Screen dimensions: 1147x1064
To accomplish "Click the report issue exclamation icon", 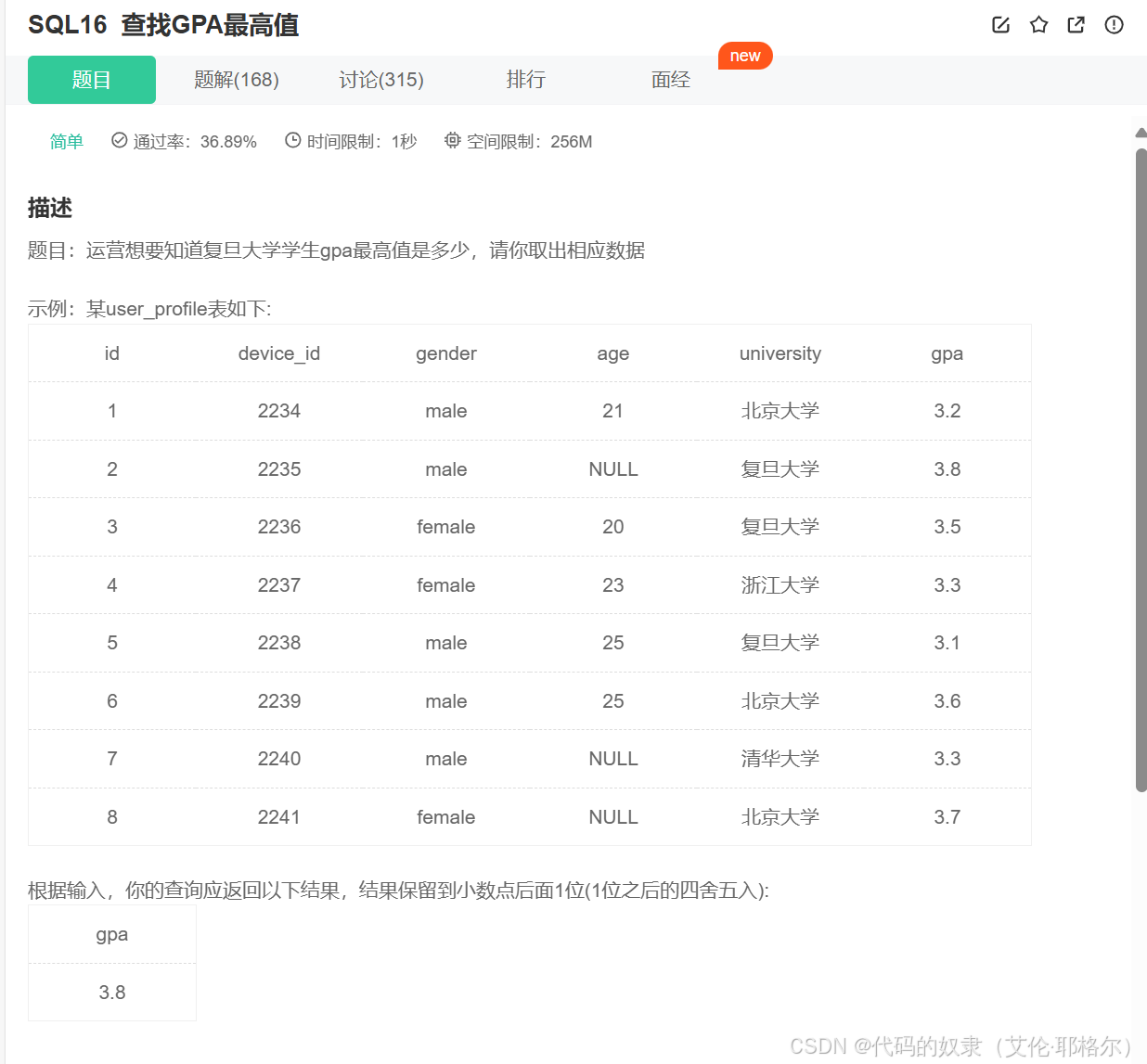I will 1115,25.
